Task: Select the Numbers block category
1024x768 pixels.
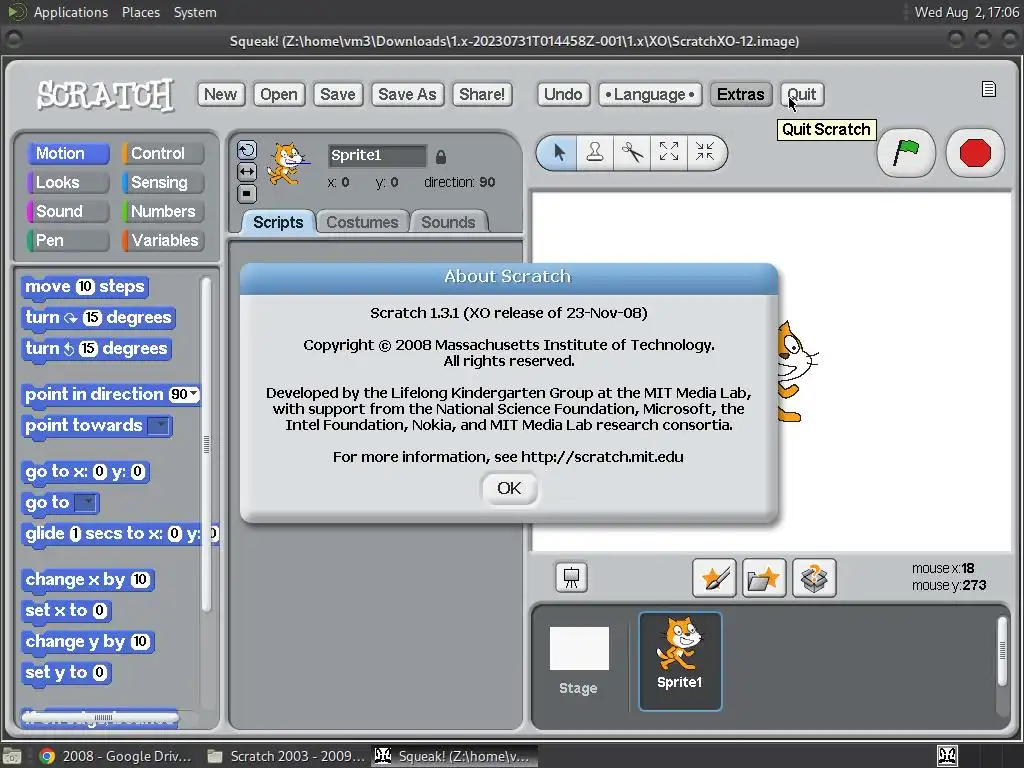Action: coord(163,212)
